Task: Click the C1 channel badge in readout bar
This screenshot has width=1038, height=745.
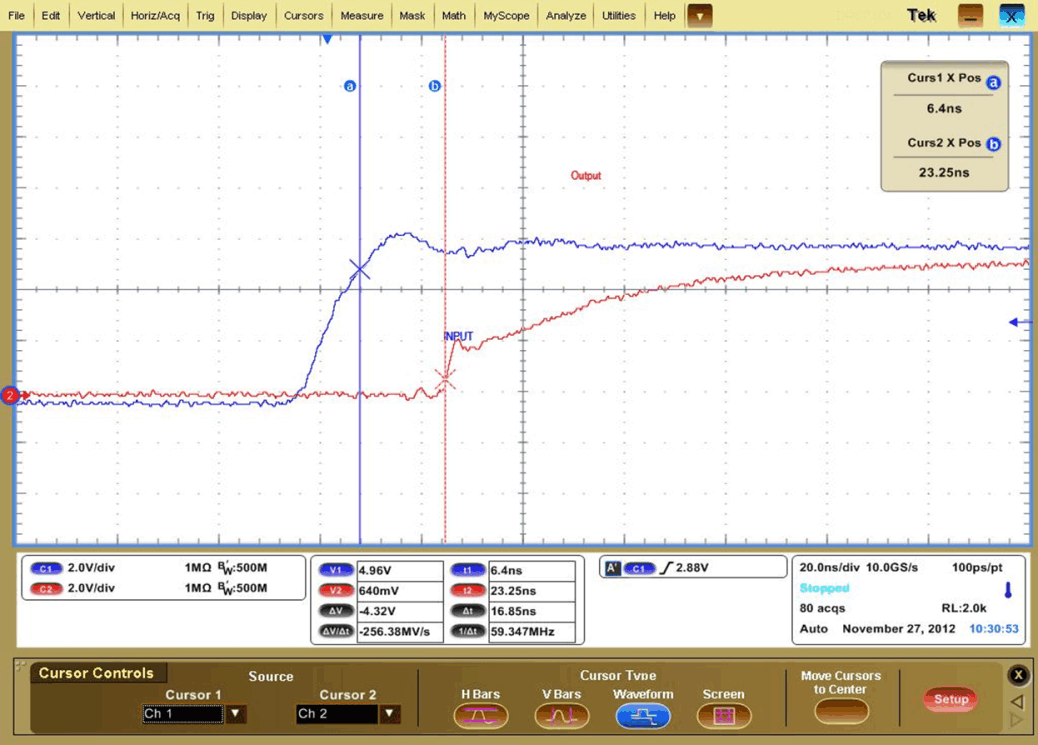Action: [45, 568]
